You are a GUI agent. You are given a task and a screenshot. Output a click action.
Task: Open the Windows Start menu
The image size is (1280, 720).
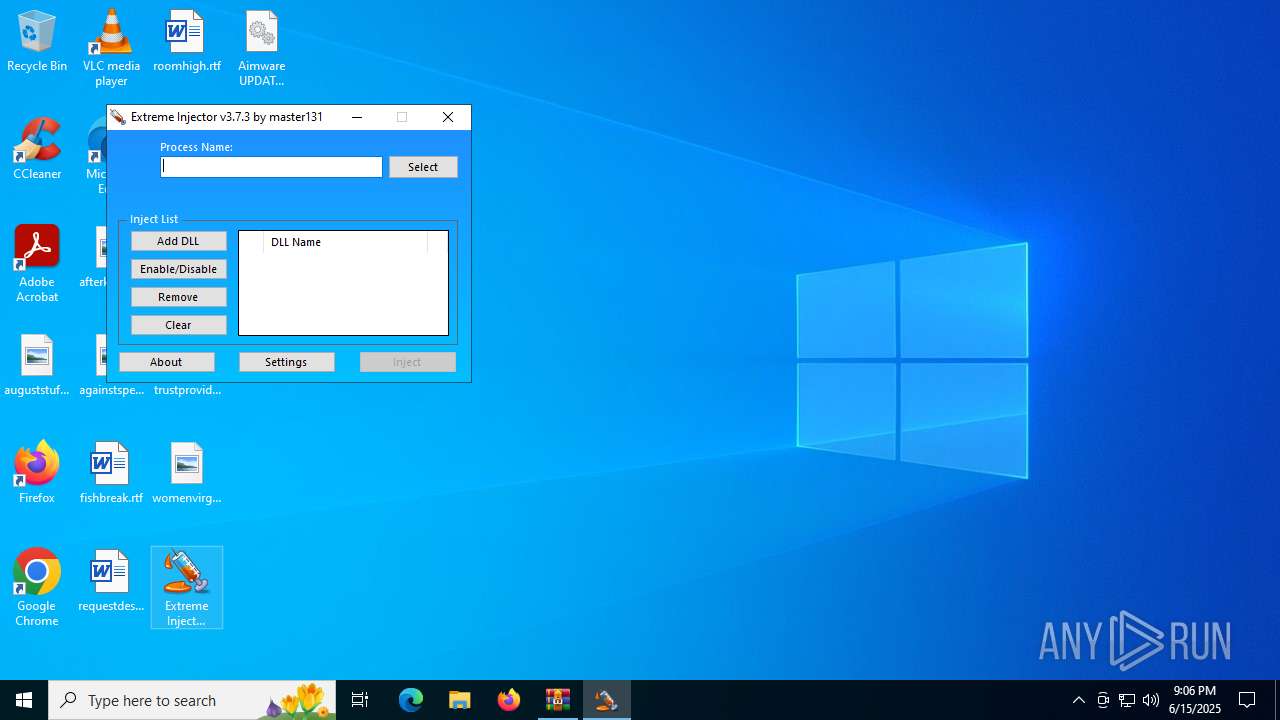(x=24, y=700)
